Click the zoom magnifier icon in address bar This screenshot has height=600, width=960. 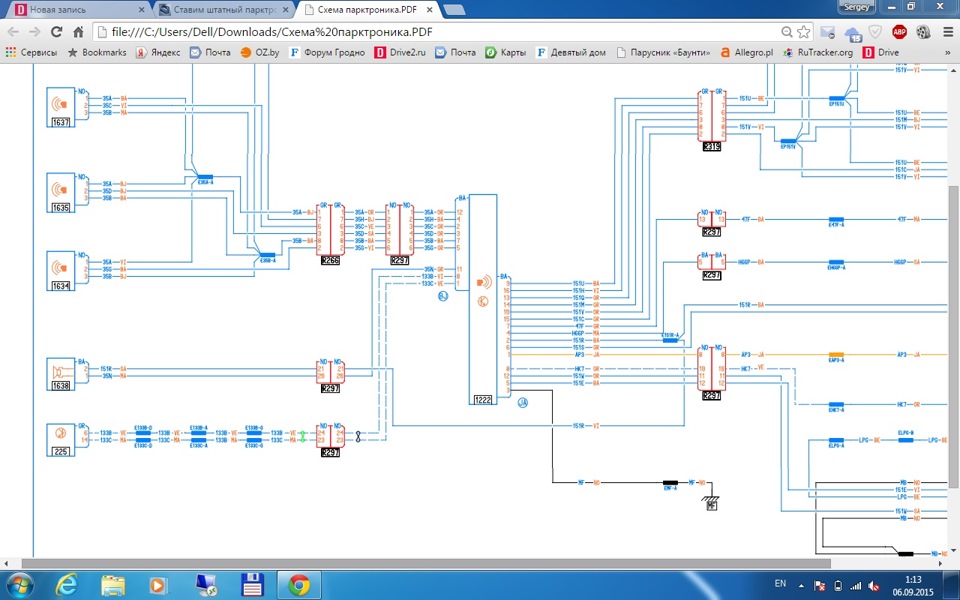click(787, 32)
